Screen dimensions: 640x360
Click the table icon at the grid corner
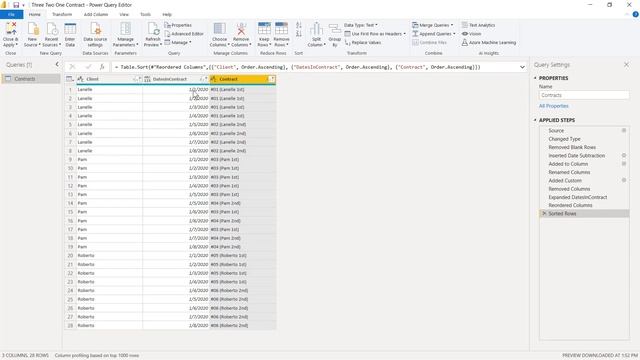pyautogui.click(x=70, y=79)
